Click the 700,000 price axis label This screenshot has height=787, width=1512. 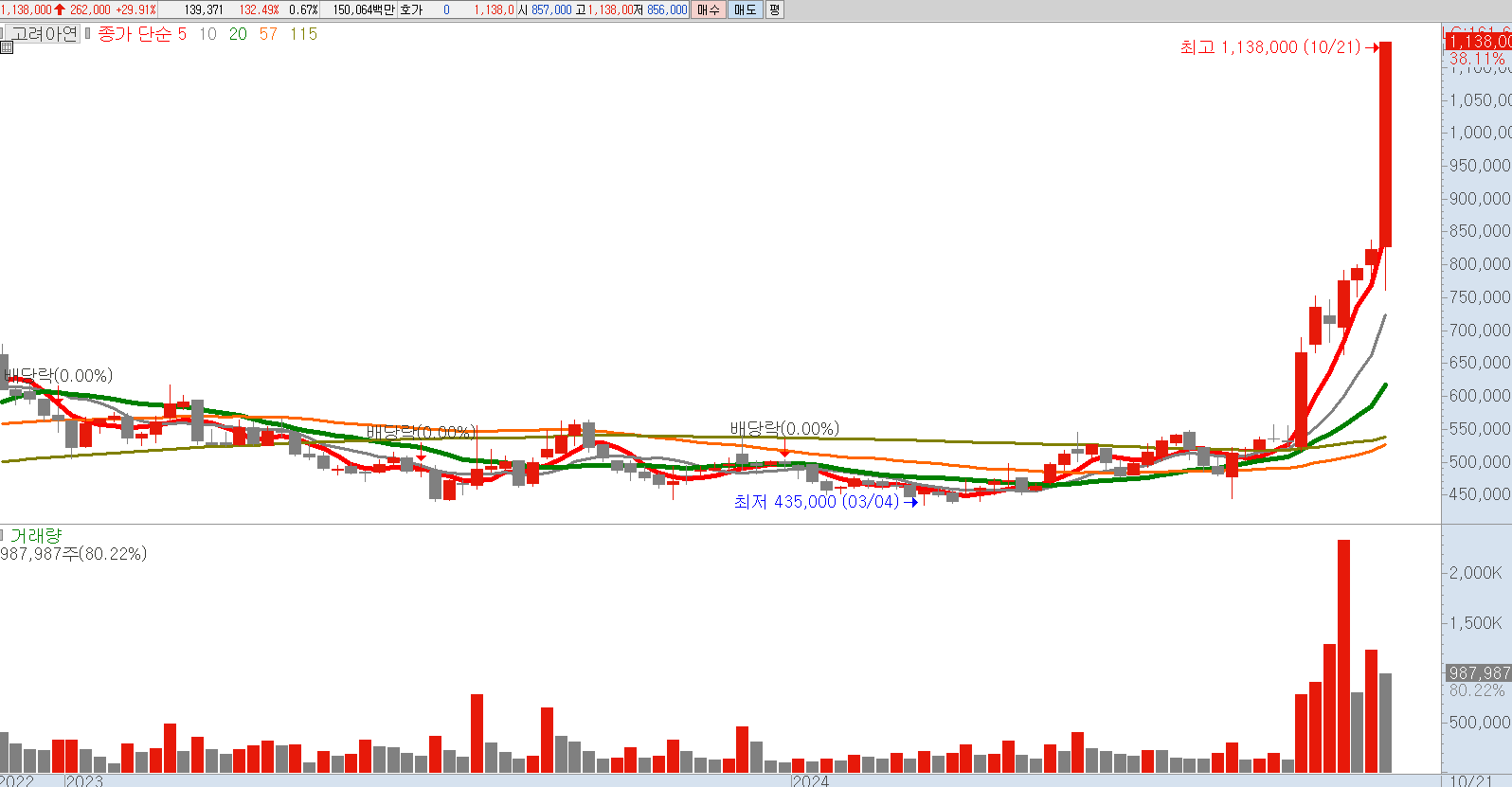coord(1480,330)
